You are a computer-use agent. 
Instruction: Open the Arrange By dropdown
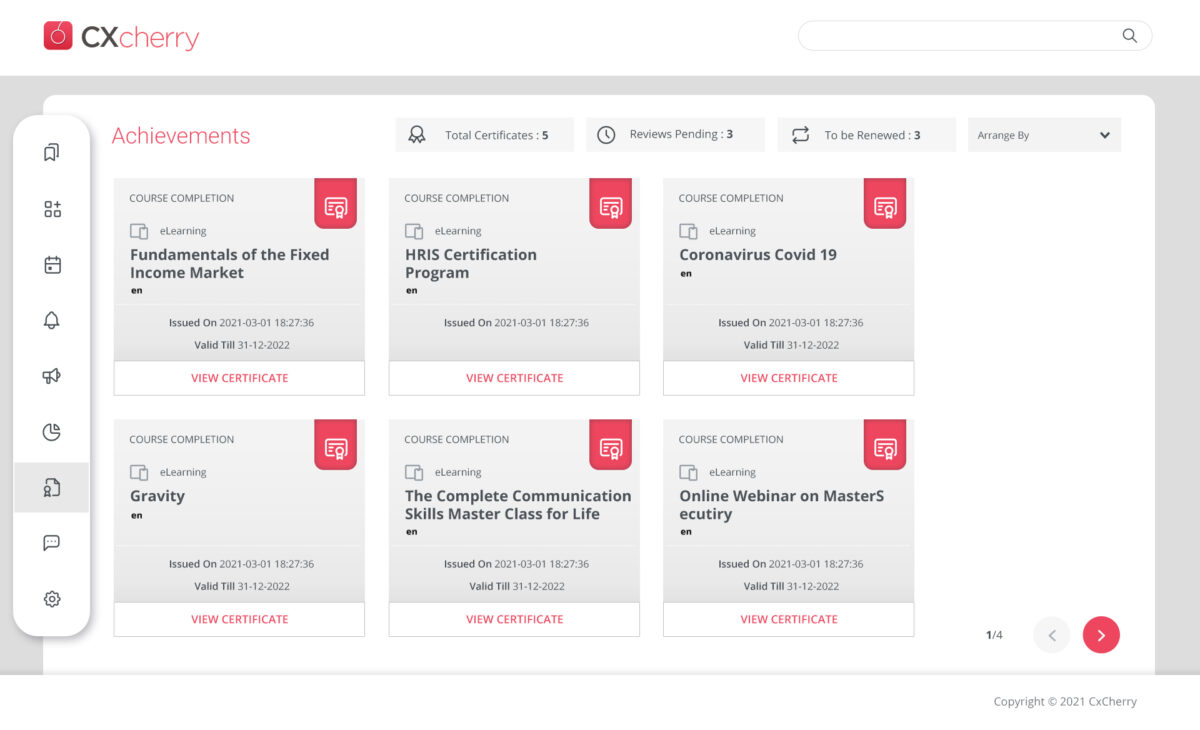pyautogui.click(x=1044, y=135)
